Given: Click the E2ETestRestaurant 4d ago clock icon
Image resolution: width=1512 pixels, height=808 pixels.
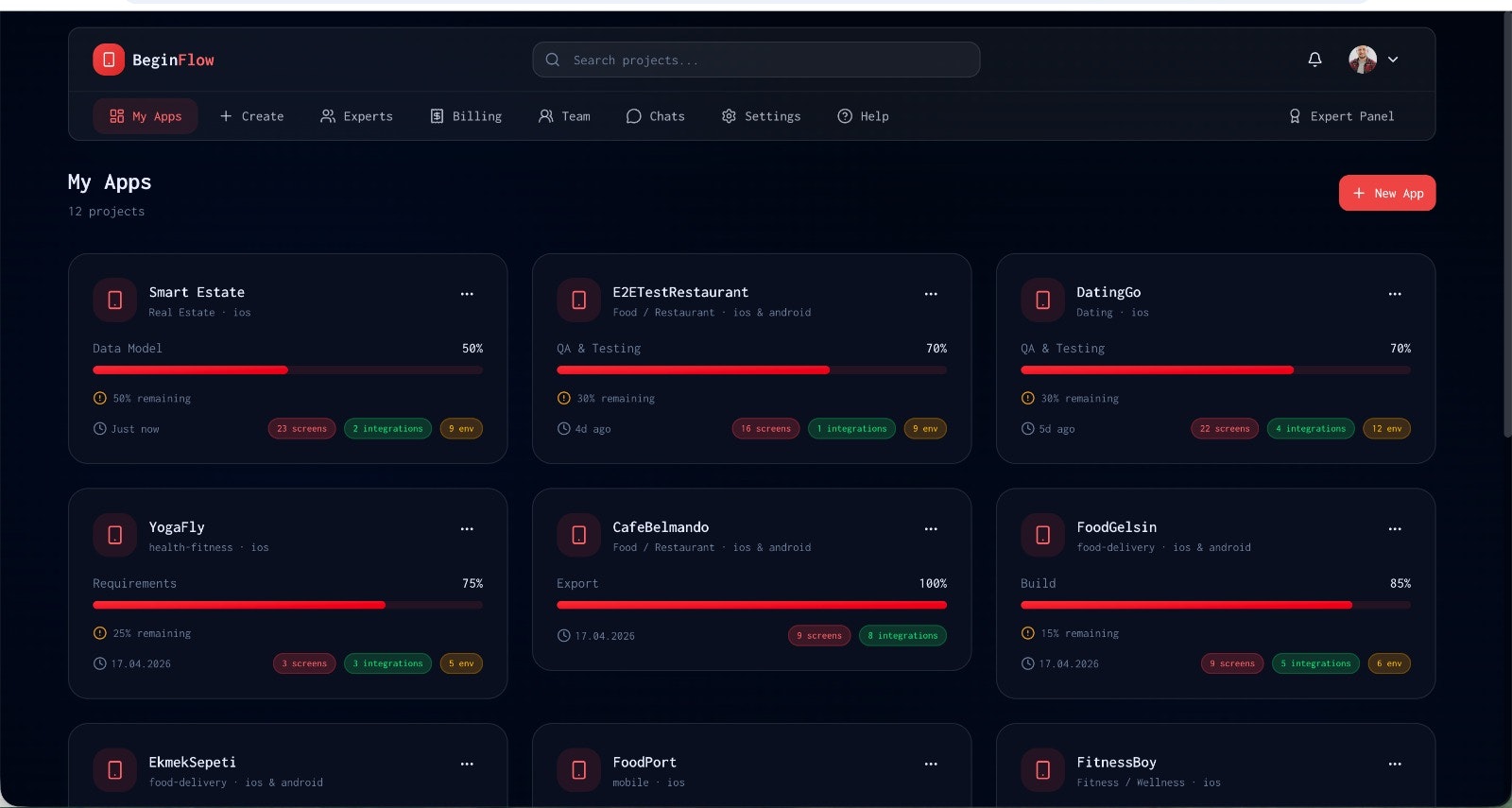Looking at the screenshot, I should point(563,429).
